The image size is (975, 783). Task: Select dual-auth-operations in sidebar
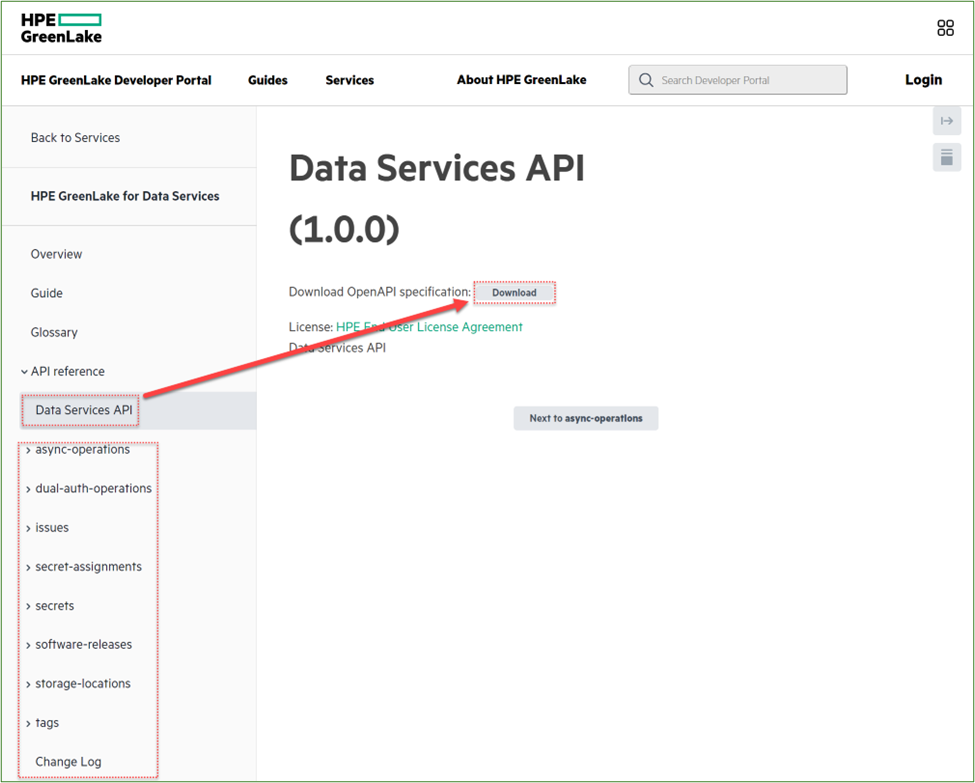click(x=93, y=488)
